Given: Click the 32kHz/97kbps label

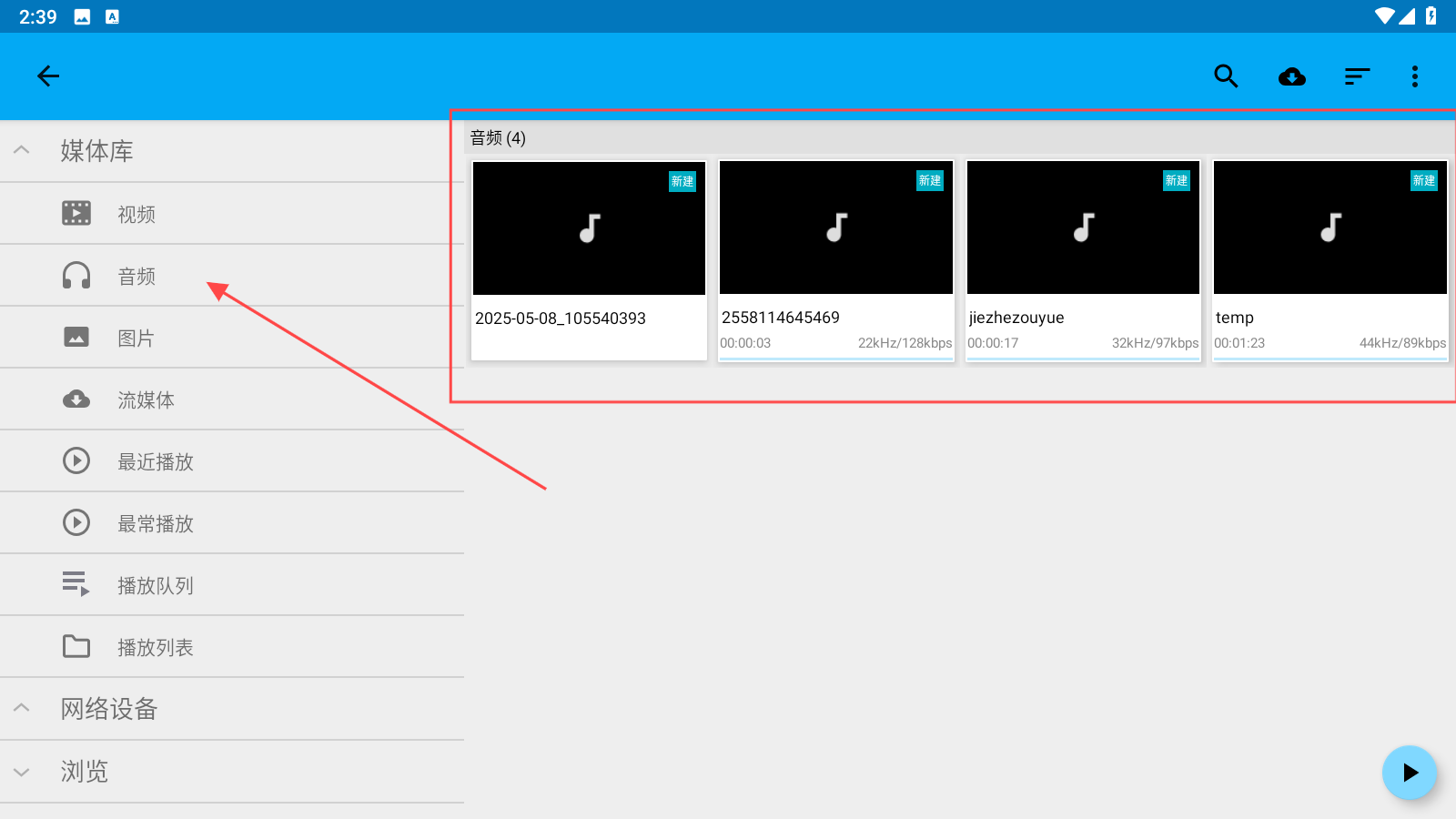Looking at the screenshot, I should [x=1155, y=343].
